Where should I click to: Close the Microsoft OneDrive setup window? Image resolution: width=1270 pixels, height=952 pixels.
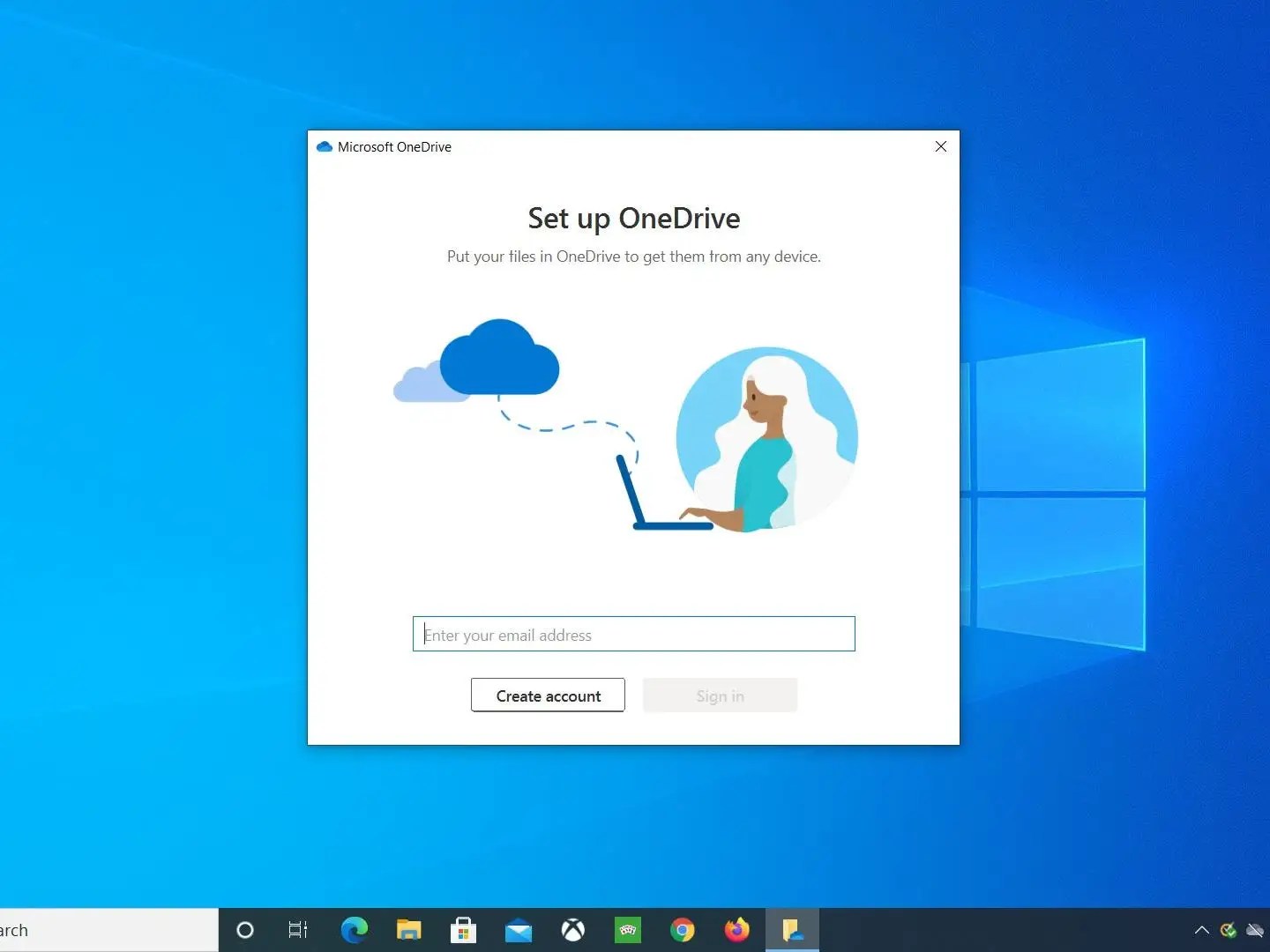point(941,146)
